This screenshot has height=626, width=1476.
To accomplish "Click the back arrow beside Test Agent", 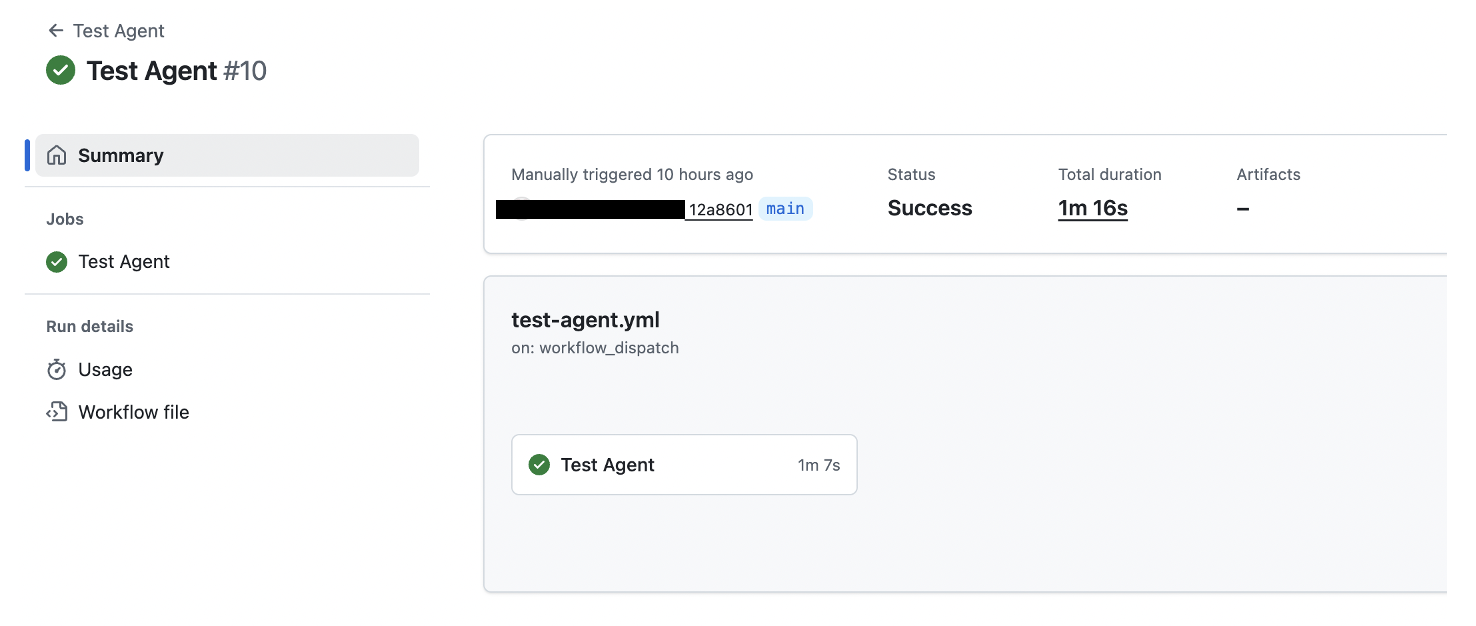I will (56, 30).
